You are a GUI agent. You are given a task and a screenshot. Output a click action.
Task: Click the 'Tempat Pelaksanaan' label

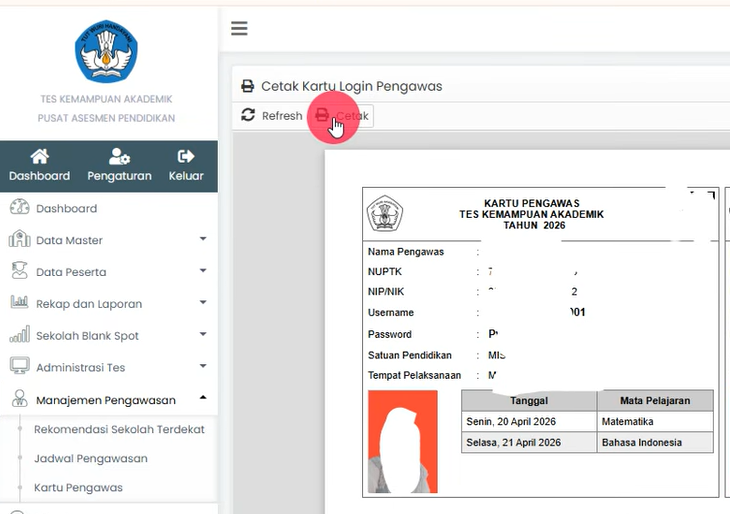pos(414,375)
